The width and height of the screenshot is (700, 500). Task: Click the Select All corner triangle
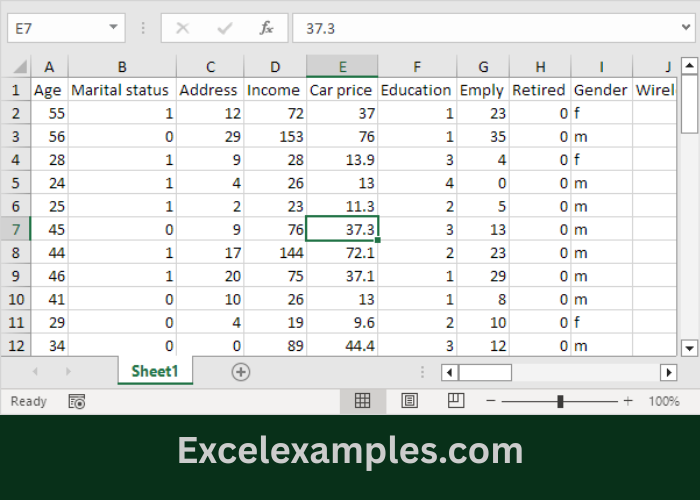(x=19, y=67)
